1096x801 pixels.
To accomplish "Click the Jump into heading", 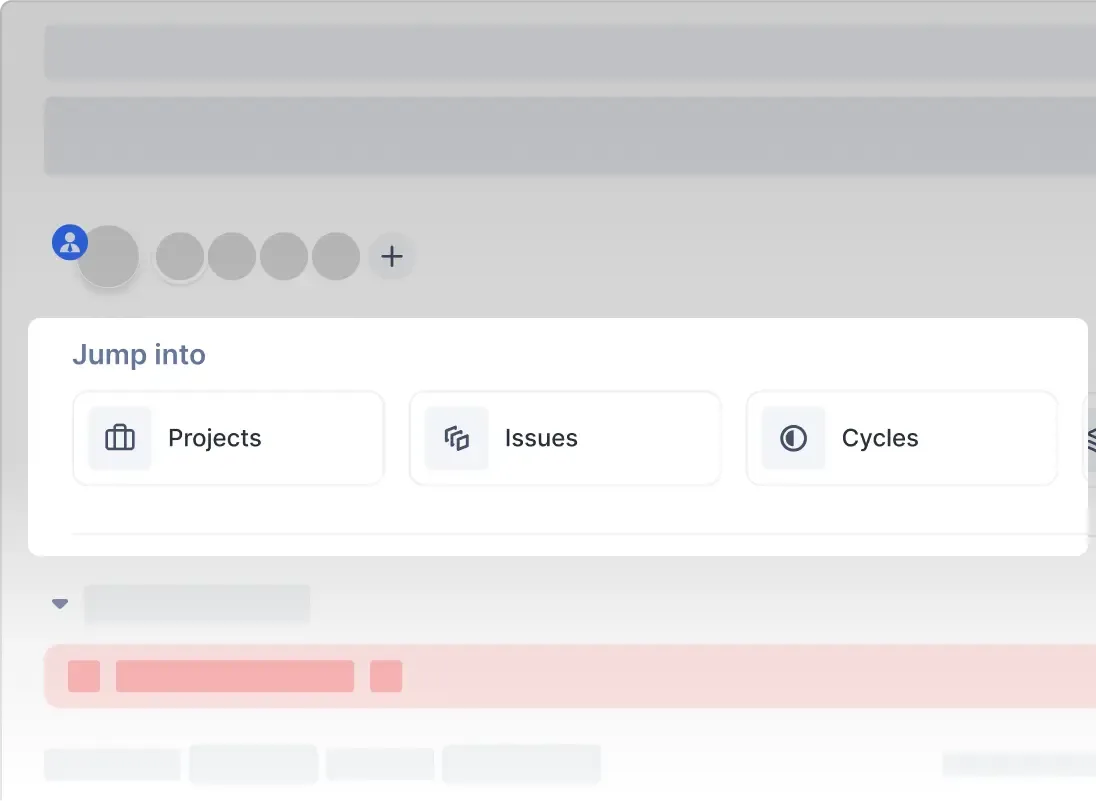I will (139, 355).
